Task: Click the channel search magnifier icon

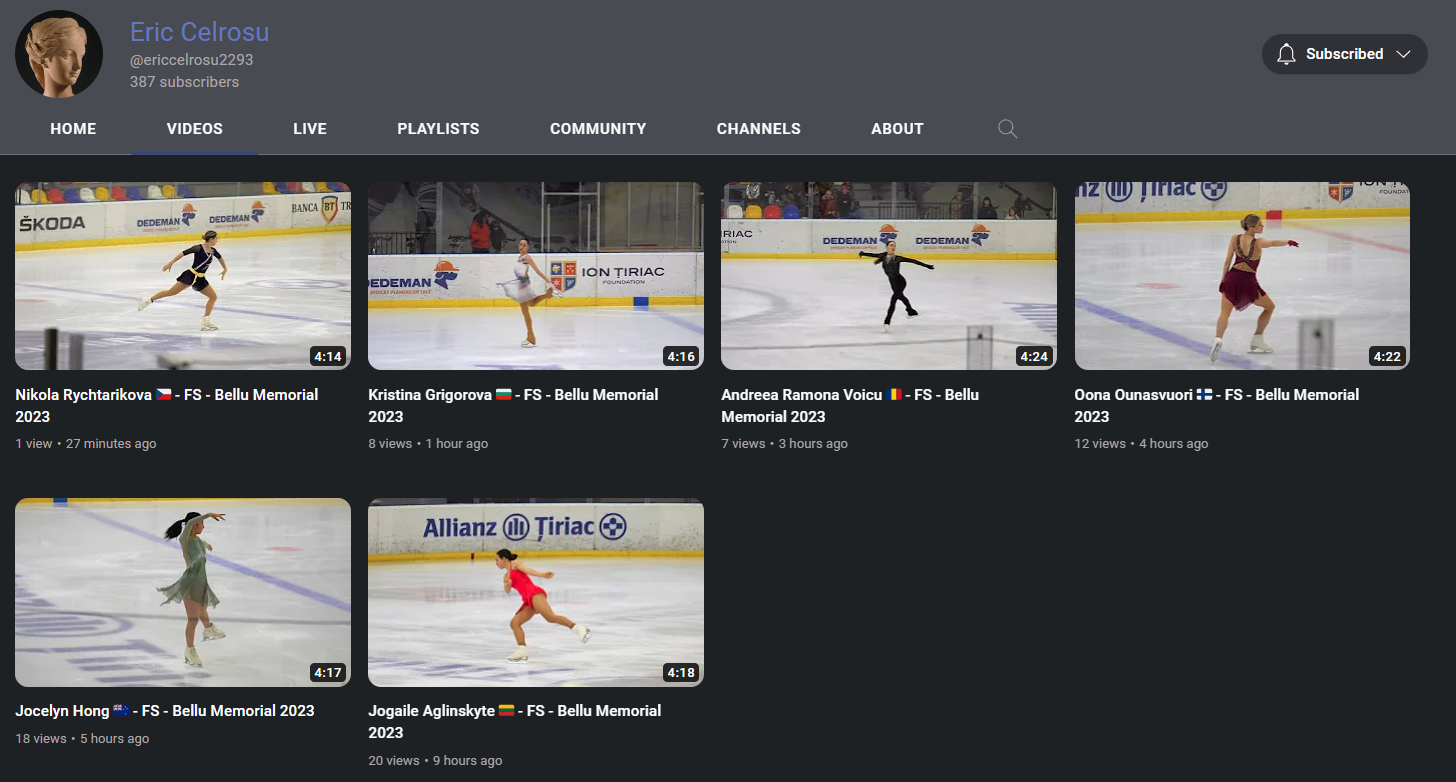Action: (x=1008, y=129)
